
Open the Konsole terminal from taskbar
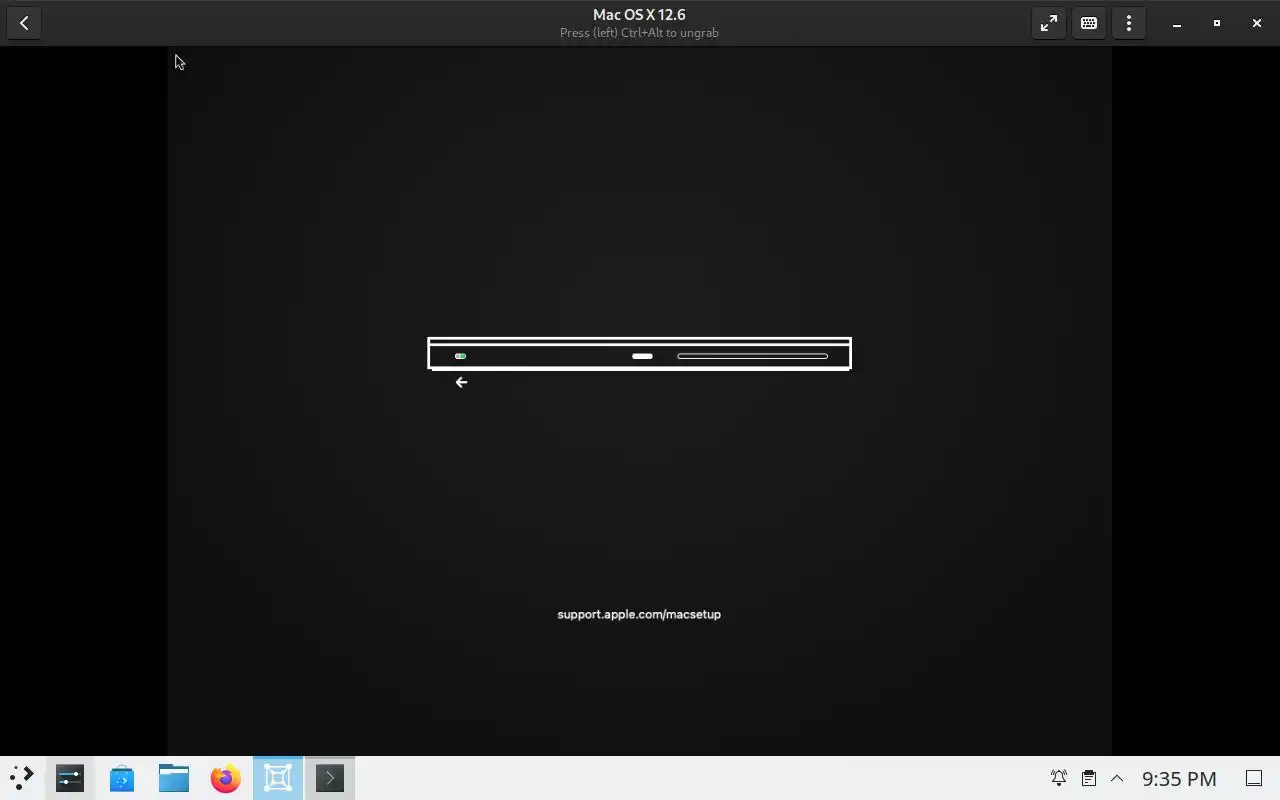(330, 778)
